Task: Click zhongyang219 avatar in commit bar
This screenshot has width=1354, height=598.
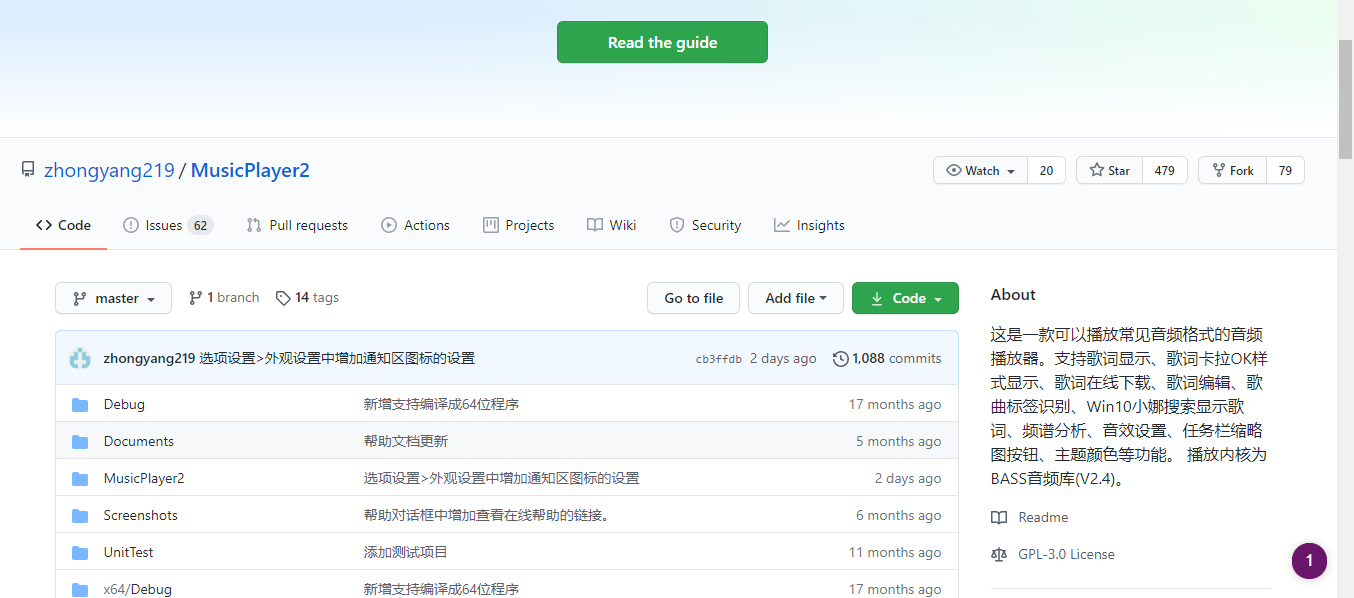Action: 80,358
